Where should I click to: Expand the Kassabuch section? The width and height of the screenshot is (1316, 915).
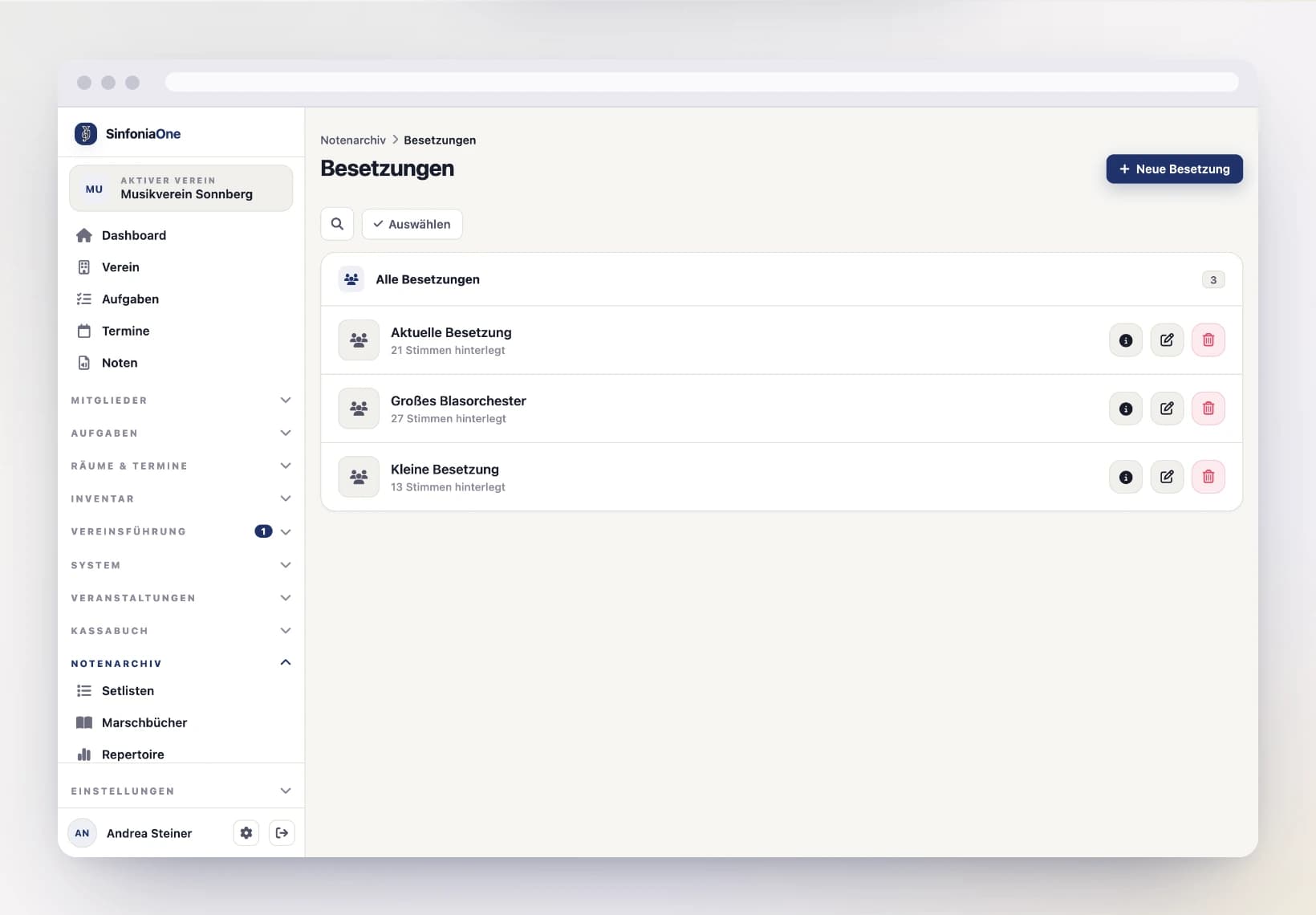click(181, 631)
